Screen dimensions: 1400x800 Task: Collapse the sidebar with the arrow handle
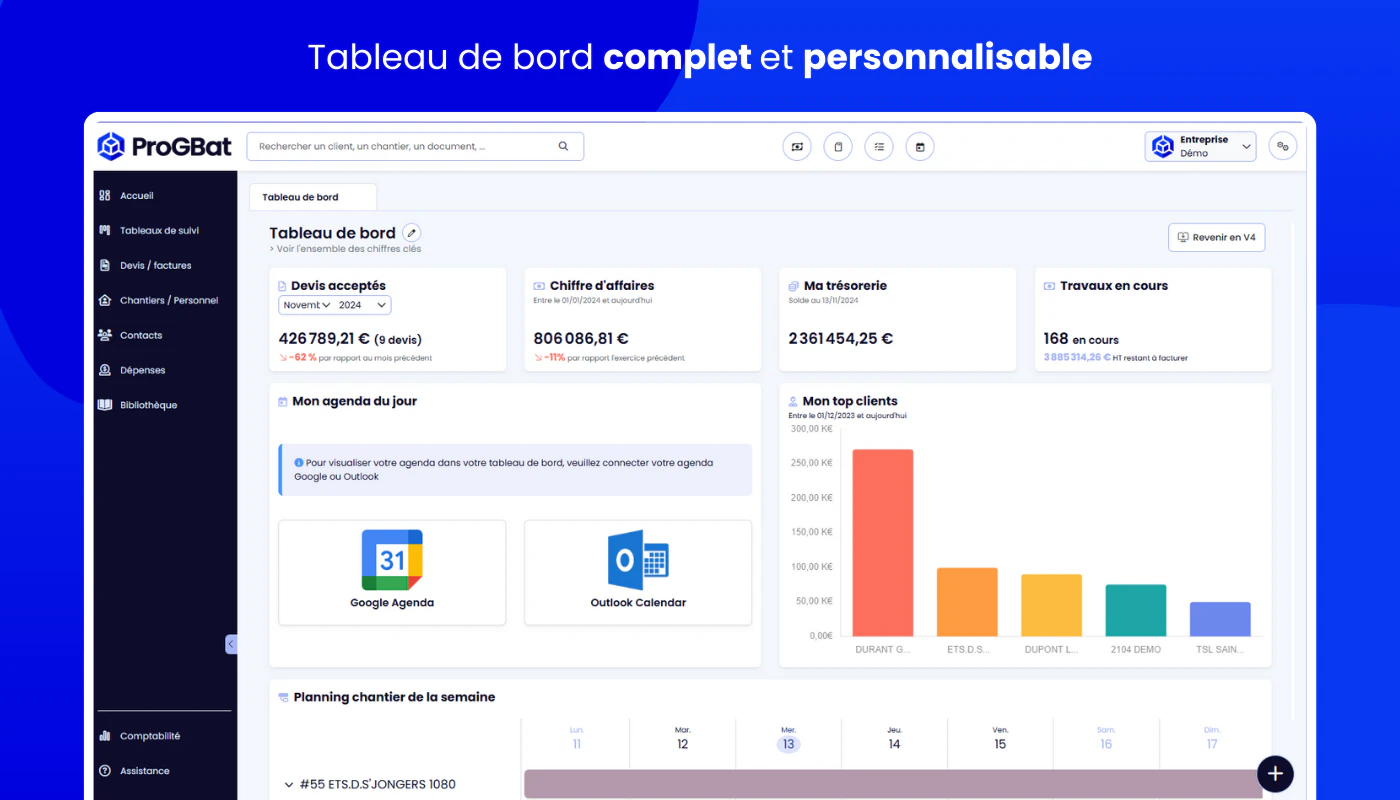click(x=231, y=645)
